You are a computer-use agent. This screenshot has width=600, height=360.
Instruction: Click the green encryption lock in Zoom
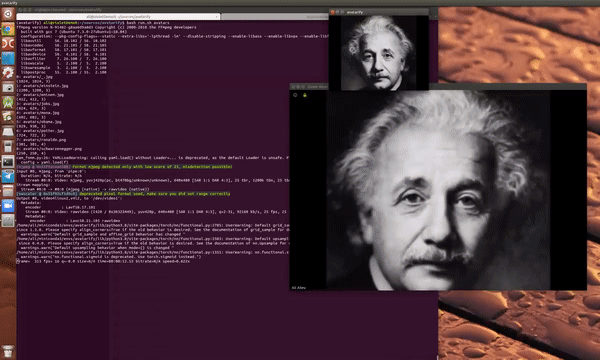point(305,95)
